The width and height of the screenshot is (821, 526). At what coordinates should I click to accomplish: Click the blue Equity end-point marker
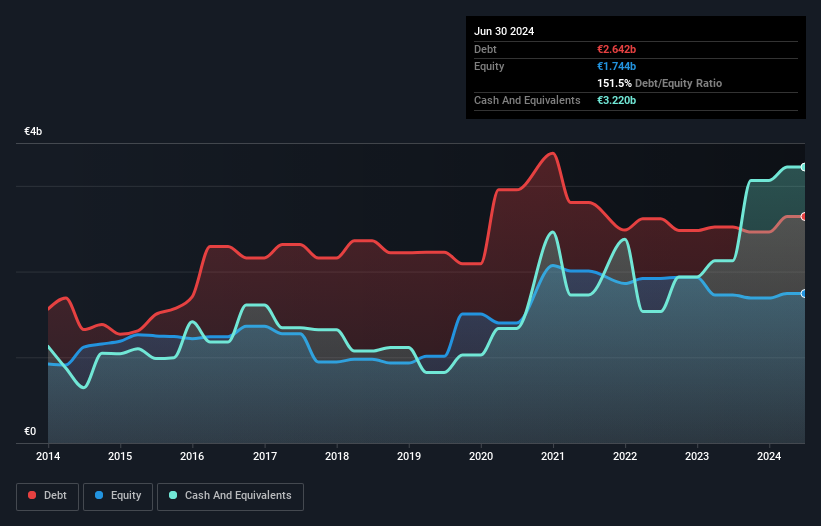[803, 293]
